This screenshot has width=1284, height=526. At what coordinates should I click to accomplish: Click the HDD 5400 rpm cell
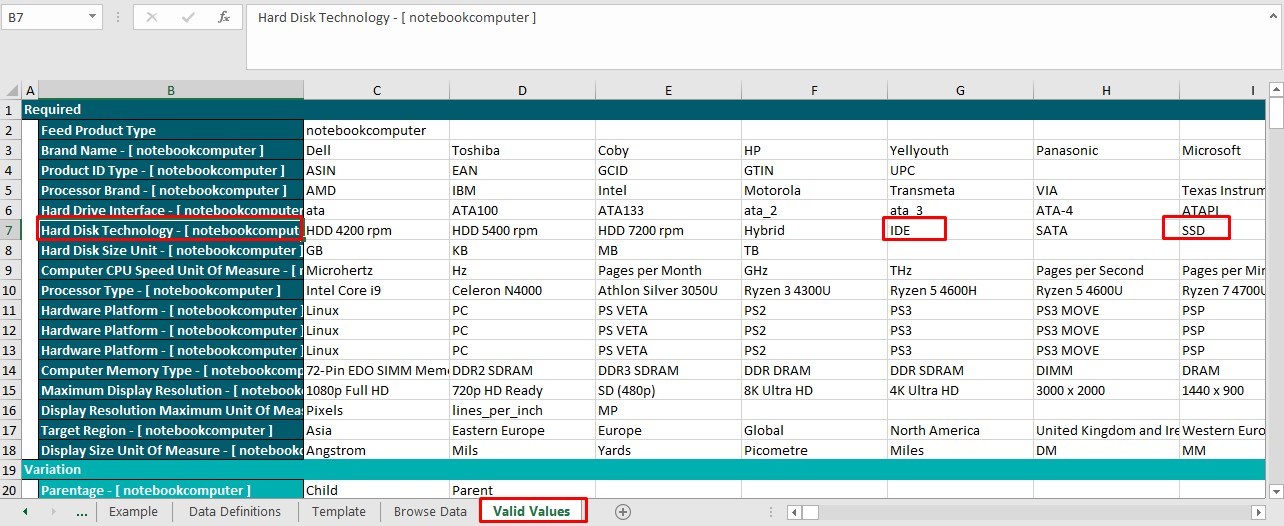[522, 230]
